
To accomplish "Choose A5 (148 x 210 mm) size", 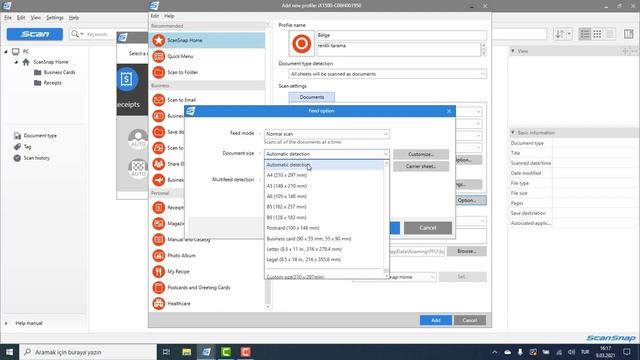I will [324, 186].
